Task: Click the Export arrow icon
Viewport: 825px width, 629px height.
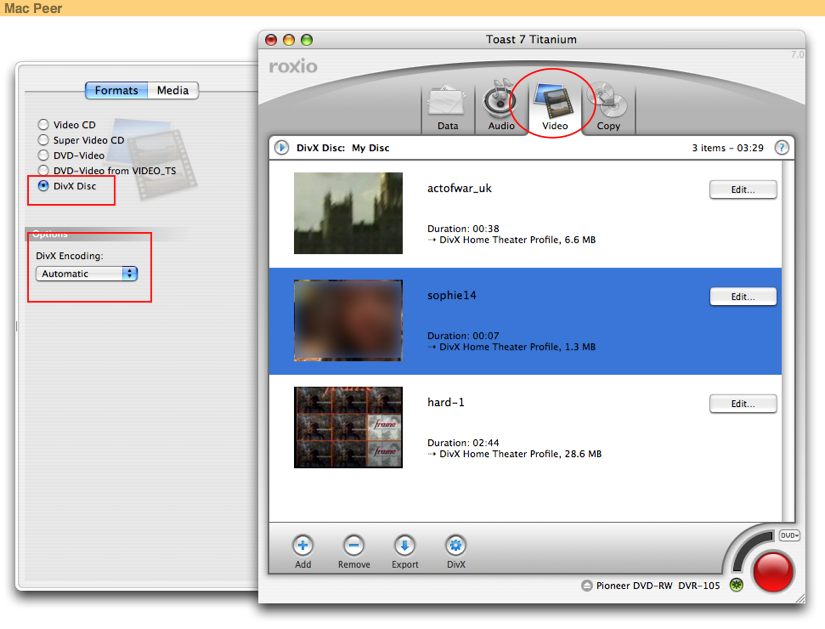Action: [x=405, y=546]
